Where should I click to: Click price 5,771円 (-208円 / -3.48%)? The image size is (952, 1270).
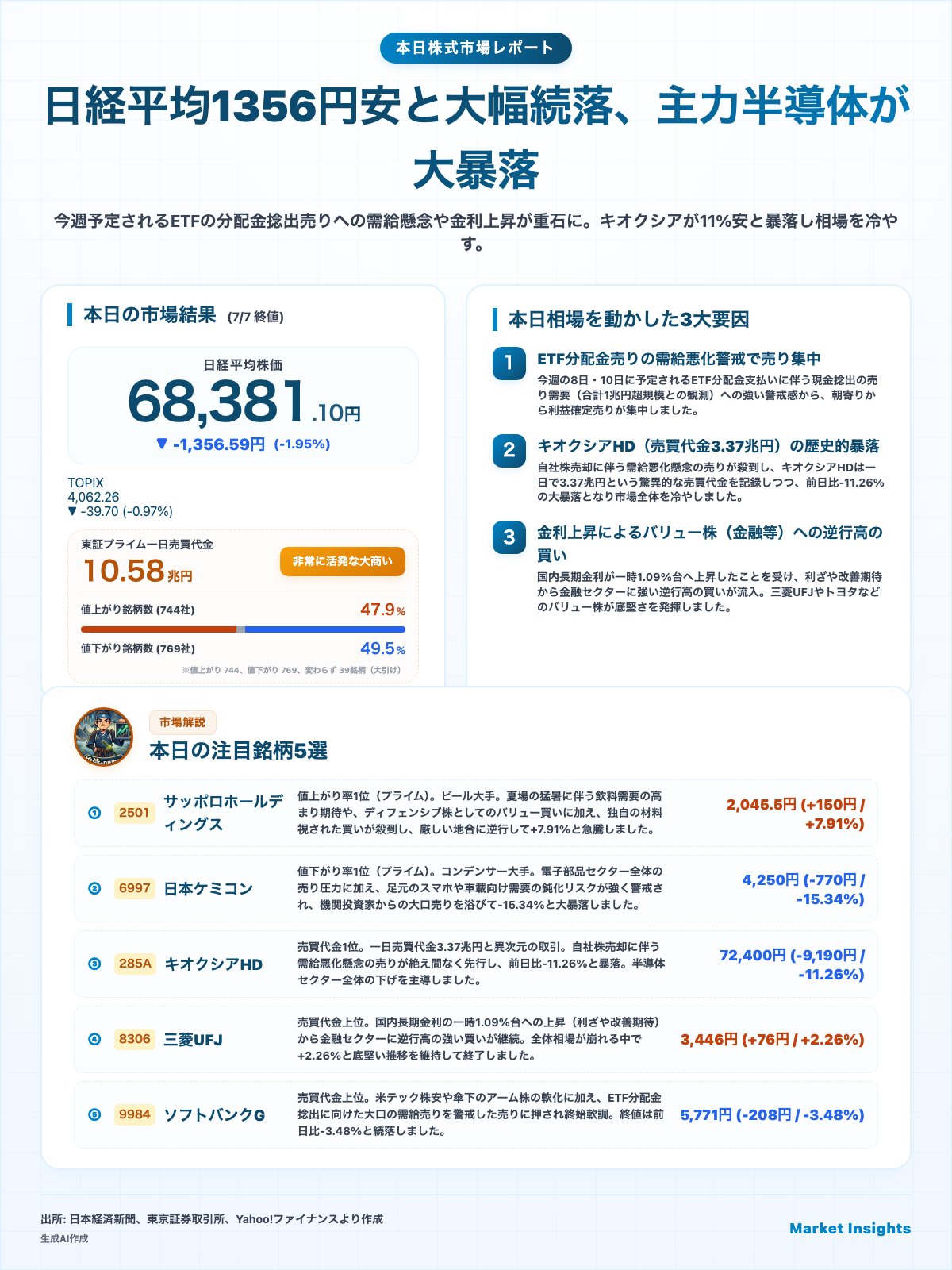tap(772, 1114)
